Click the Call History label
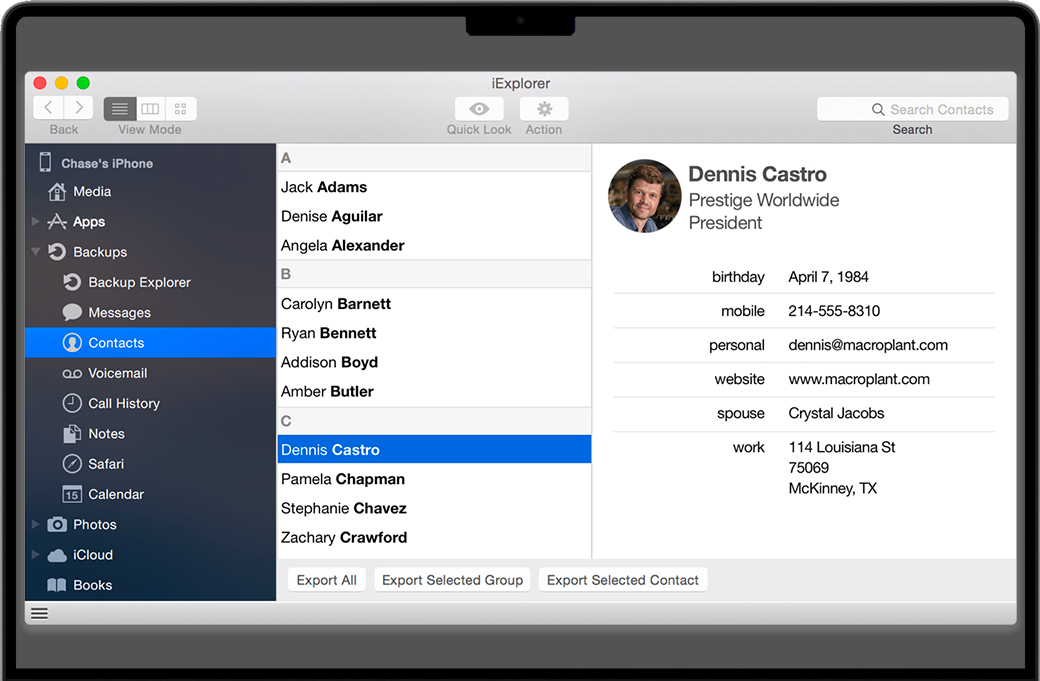The height and width of the screenshot is (681, 1040). pos(124,403)
